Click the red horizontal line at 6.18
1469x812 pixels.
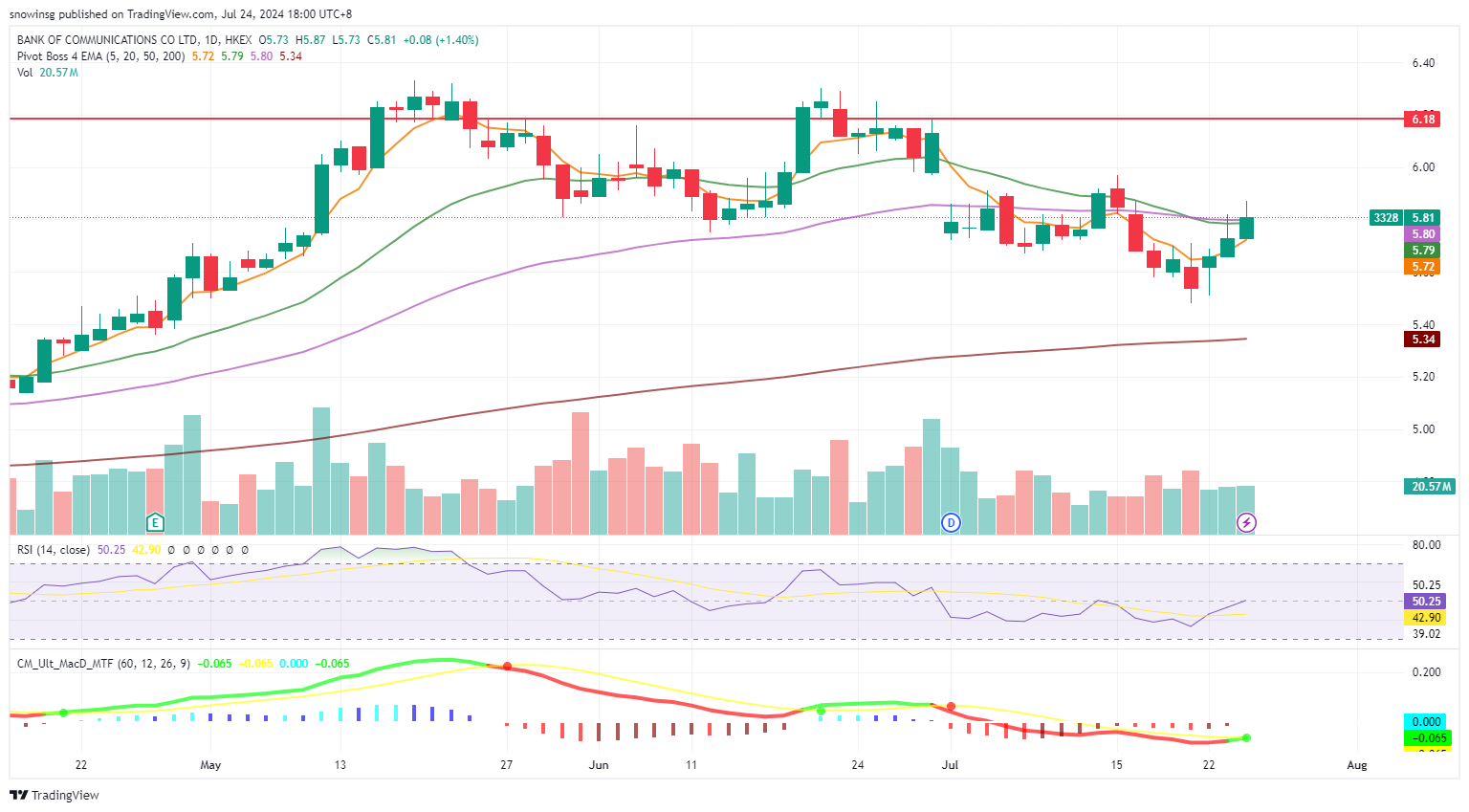[x=706, y=119]
